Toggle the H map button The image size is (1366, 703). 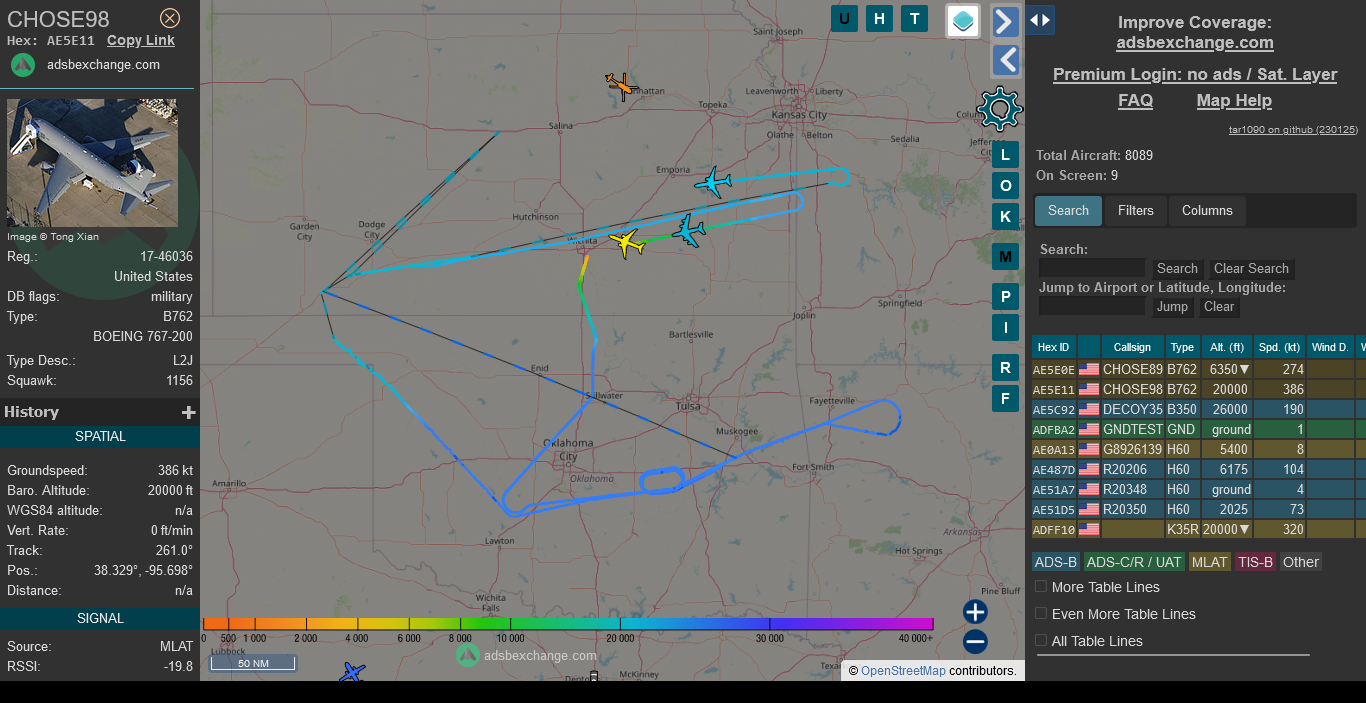coord(879,18)
